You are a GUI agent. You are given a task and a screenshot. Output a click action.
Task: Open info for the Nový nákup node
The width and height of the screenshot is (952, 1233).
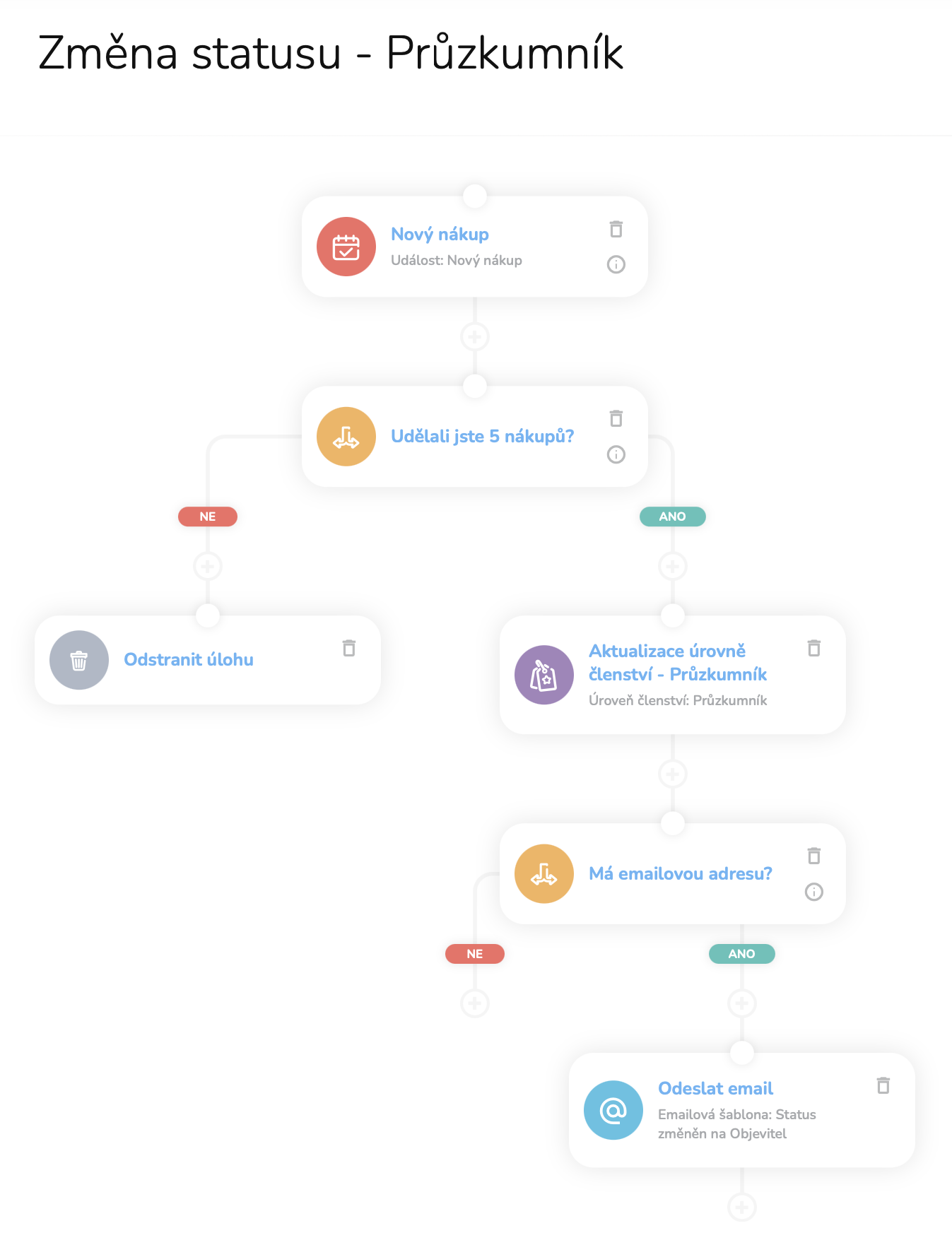pos(616,264)
